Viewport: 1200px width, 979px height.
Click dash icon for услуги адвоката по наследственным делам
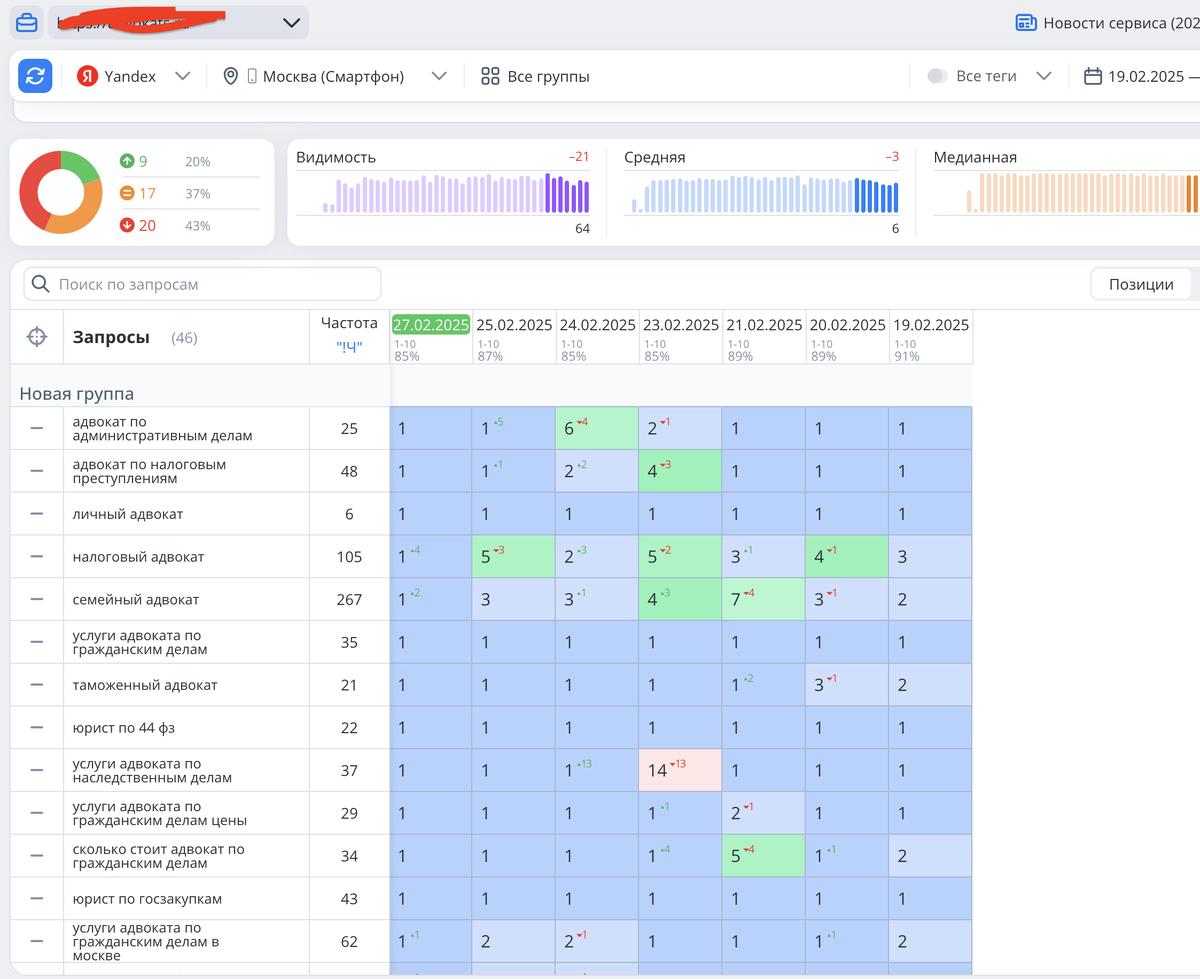click(37, 770)
